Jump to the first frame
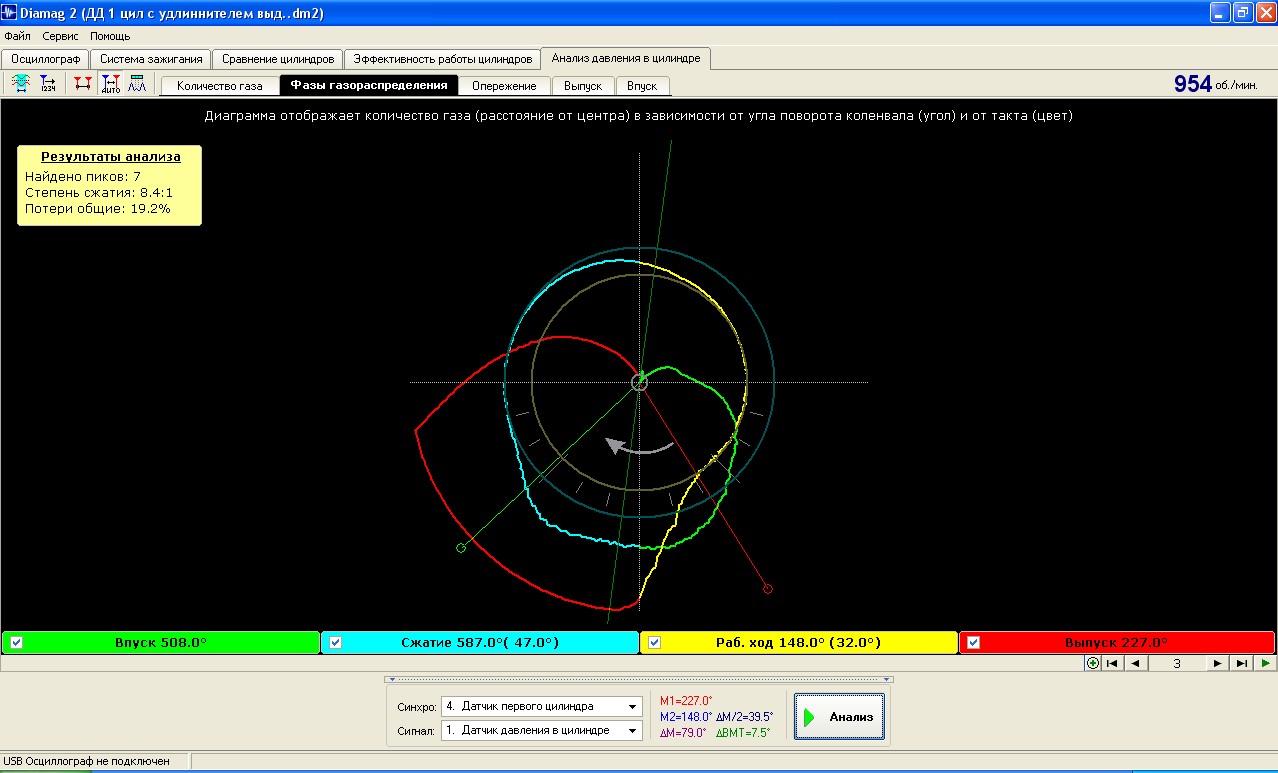Viewport: 1278px width, 773px height. coord(1111,663)
